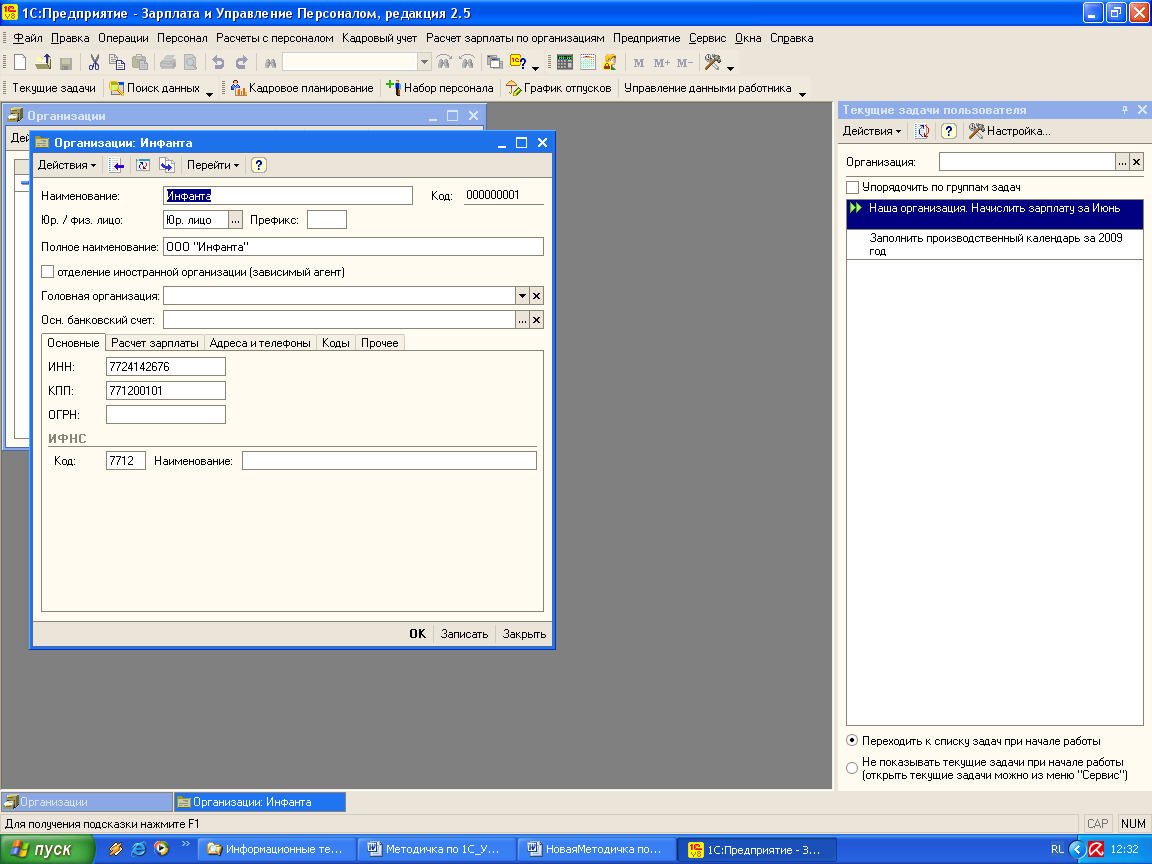Expand the Действия dropdown in Инфанта form
Viewport: 1152px width, 864px height.
67,165
